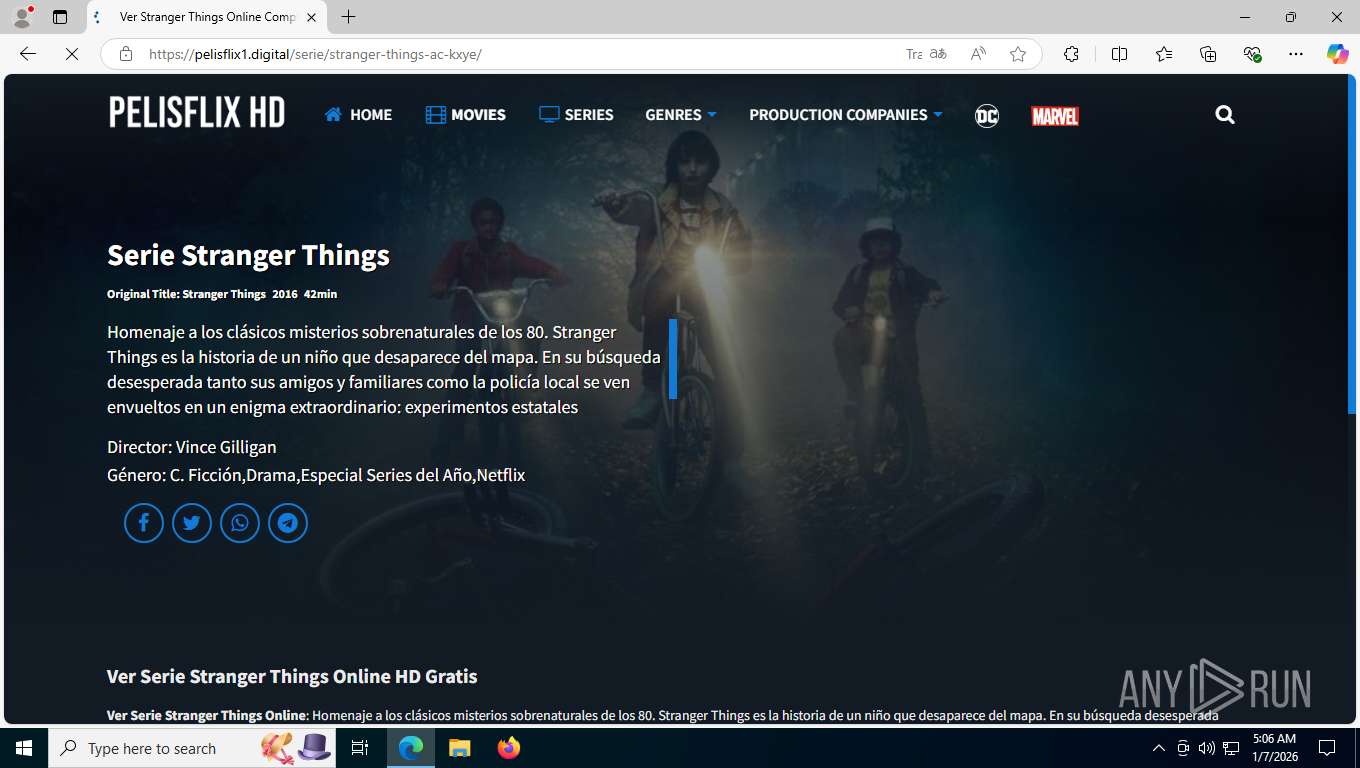Open Tab actions menu
Viewport: 1360px width, 768px height.
pyautogui.click(x=60, y=17)
